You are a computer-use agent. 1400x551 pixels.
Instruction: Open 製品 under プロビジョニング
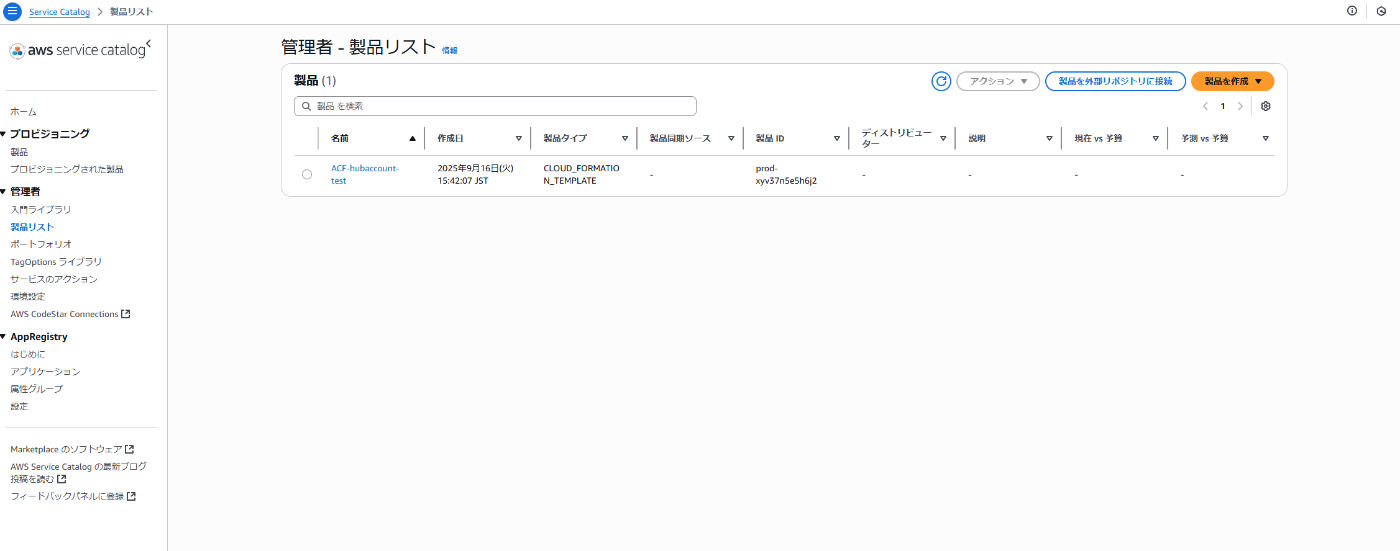pos(19,151)
